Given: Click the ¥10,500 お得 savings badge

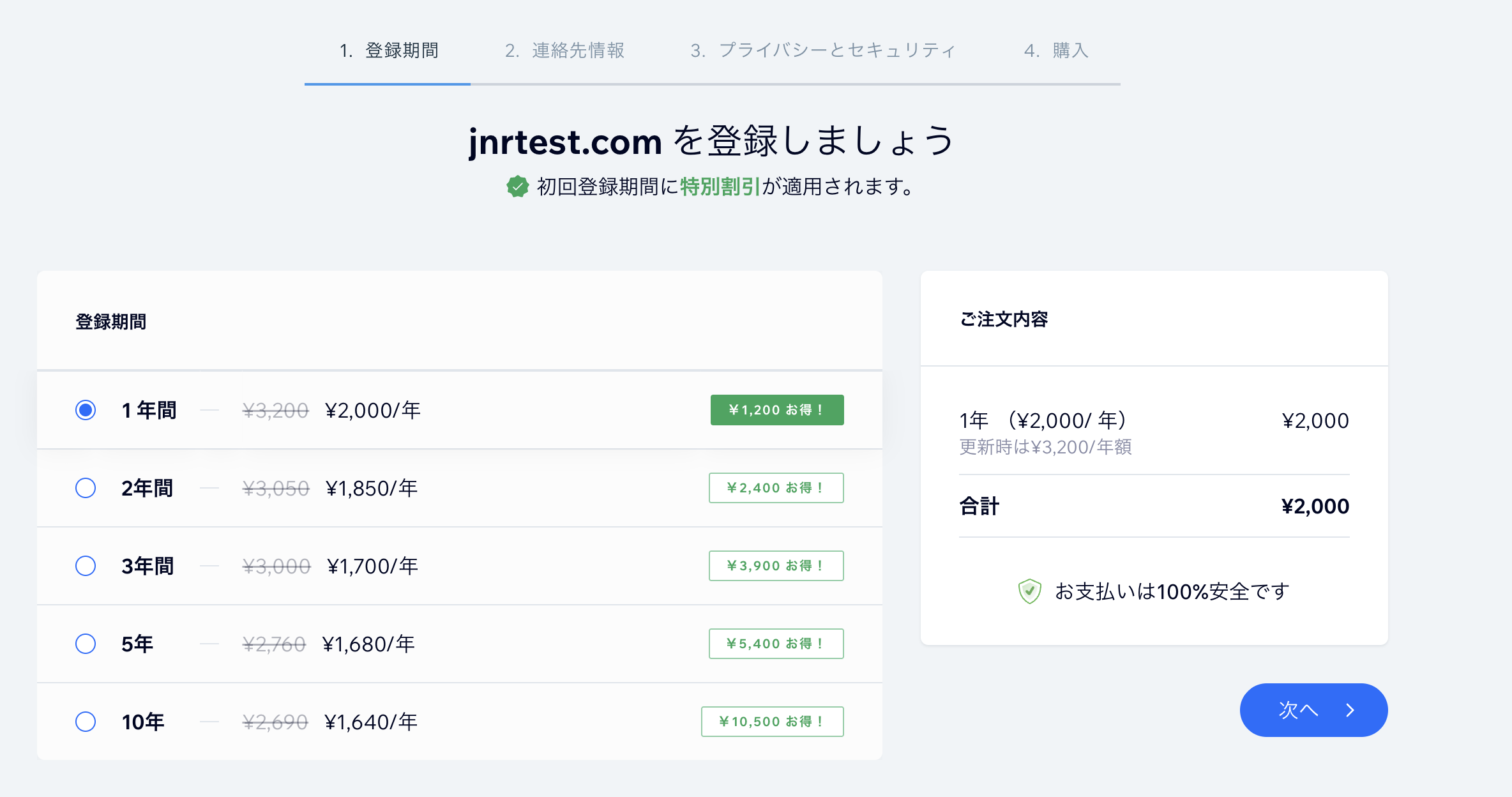Looking at the screenshot, I should tap(772, 722).
